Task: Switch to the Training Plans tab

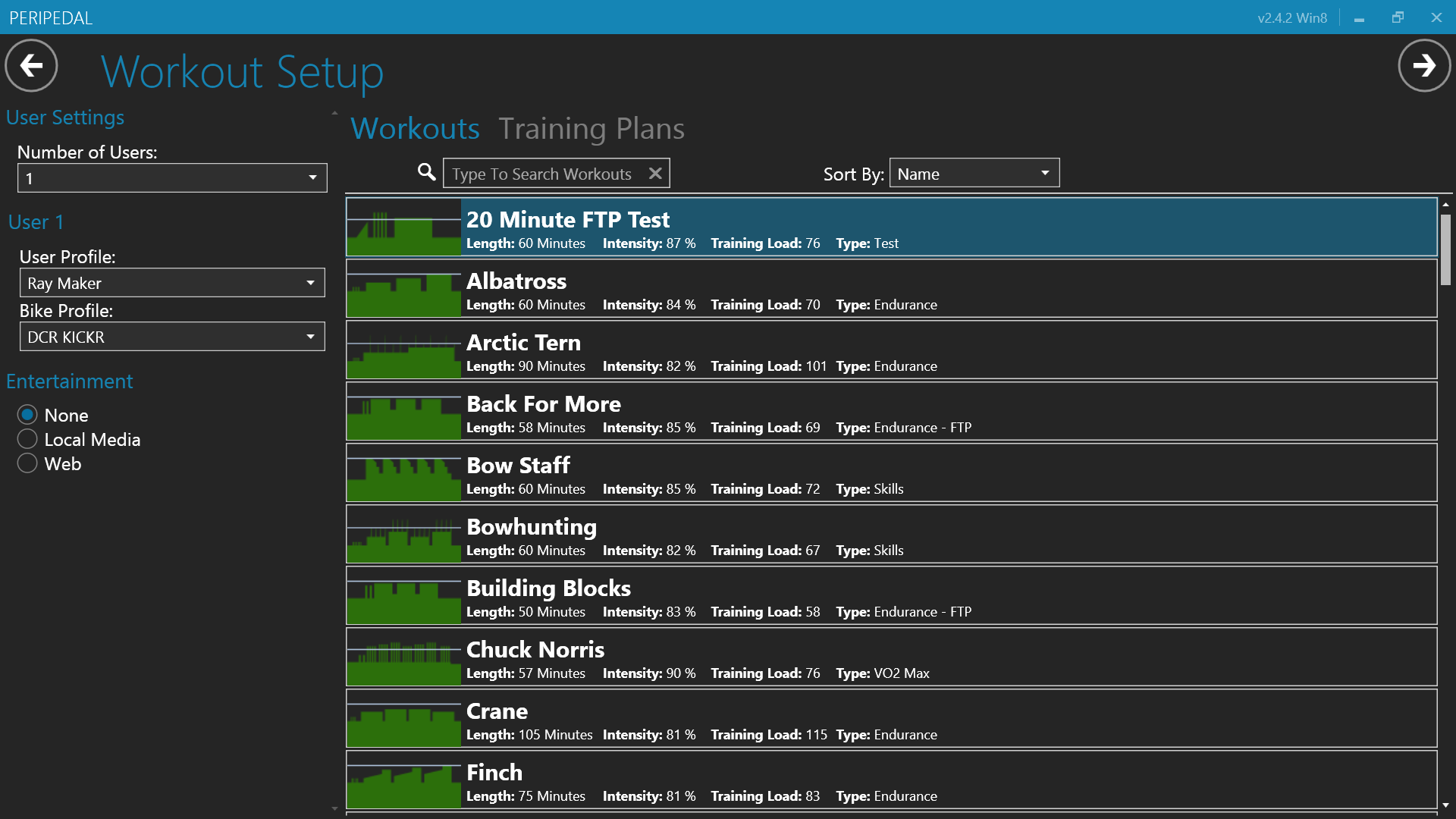Action: coord(591,128)
